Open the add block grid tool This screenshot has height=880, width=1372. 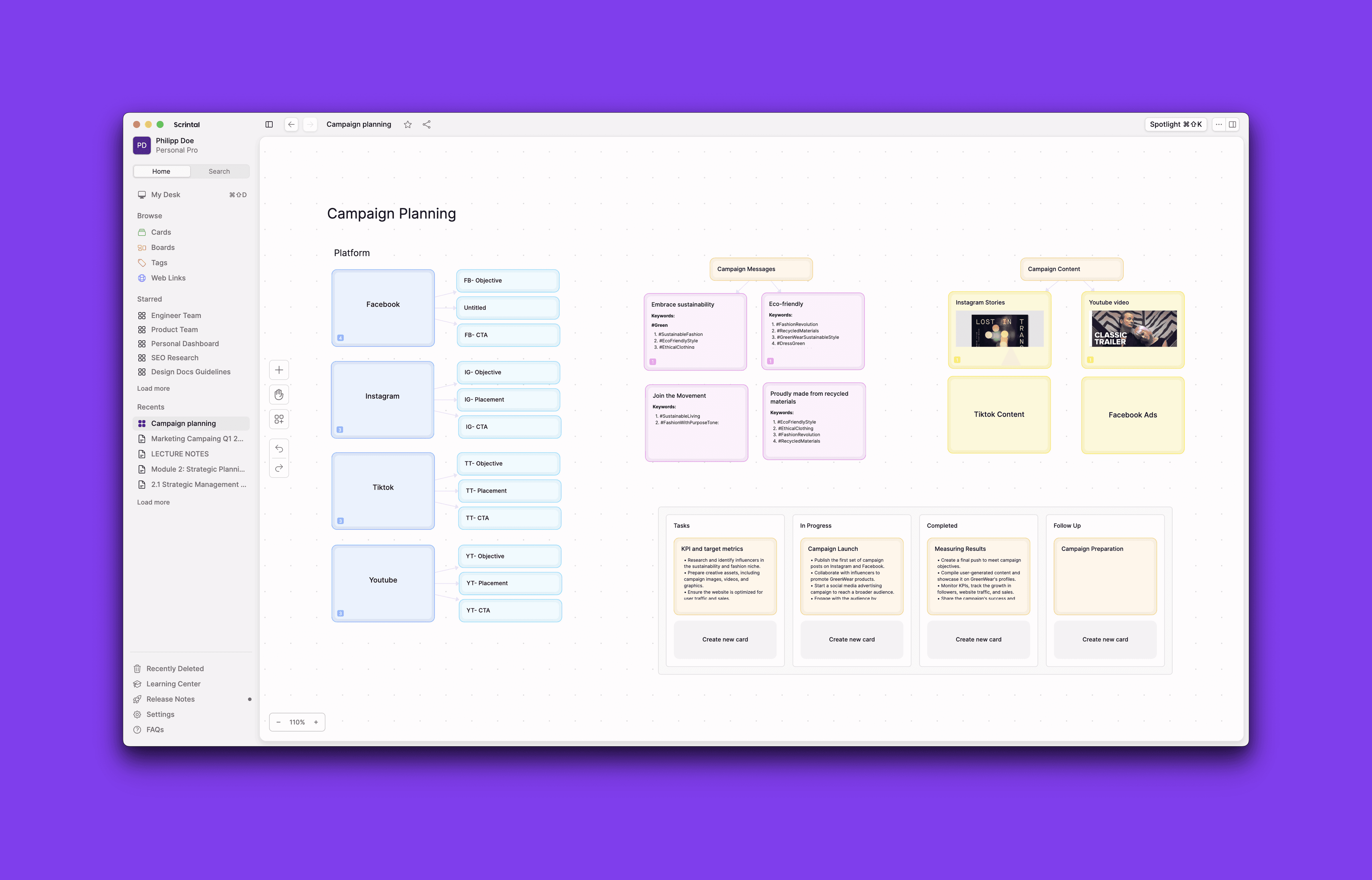coord(279,420)
